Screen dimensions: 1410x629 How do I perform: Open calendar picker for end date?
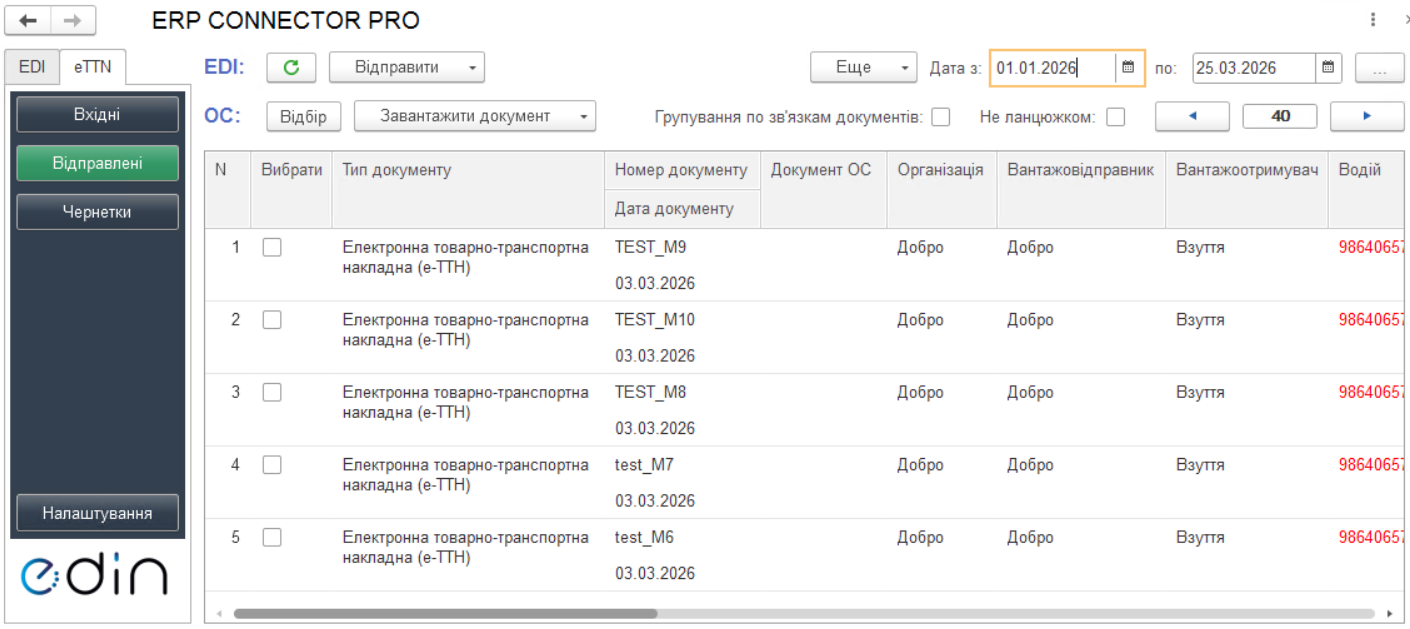[1327, 68]
